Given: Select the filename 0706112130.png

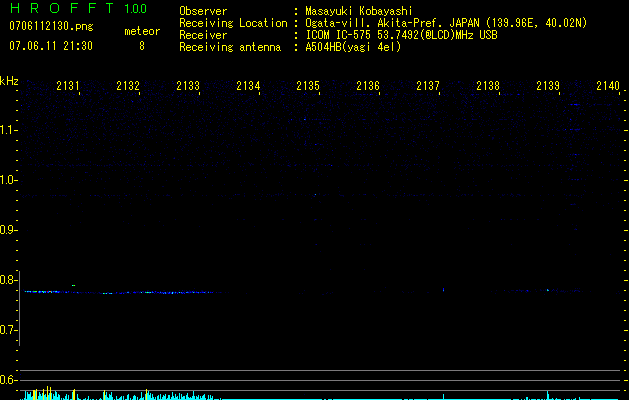Looking at the screenshot, I should (51, 26).
